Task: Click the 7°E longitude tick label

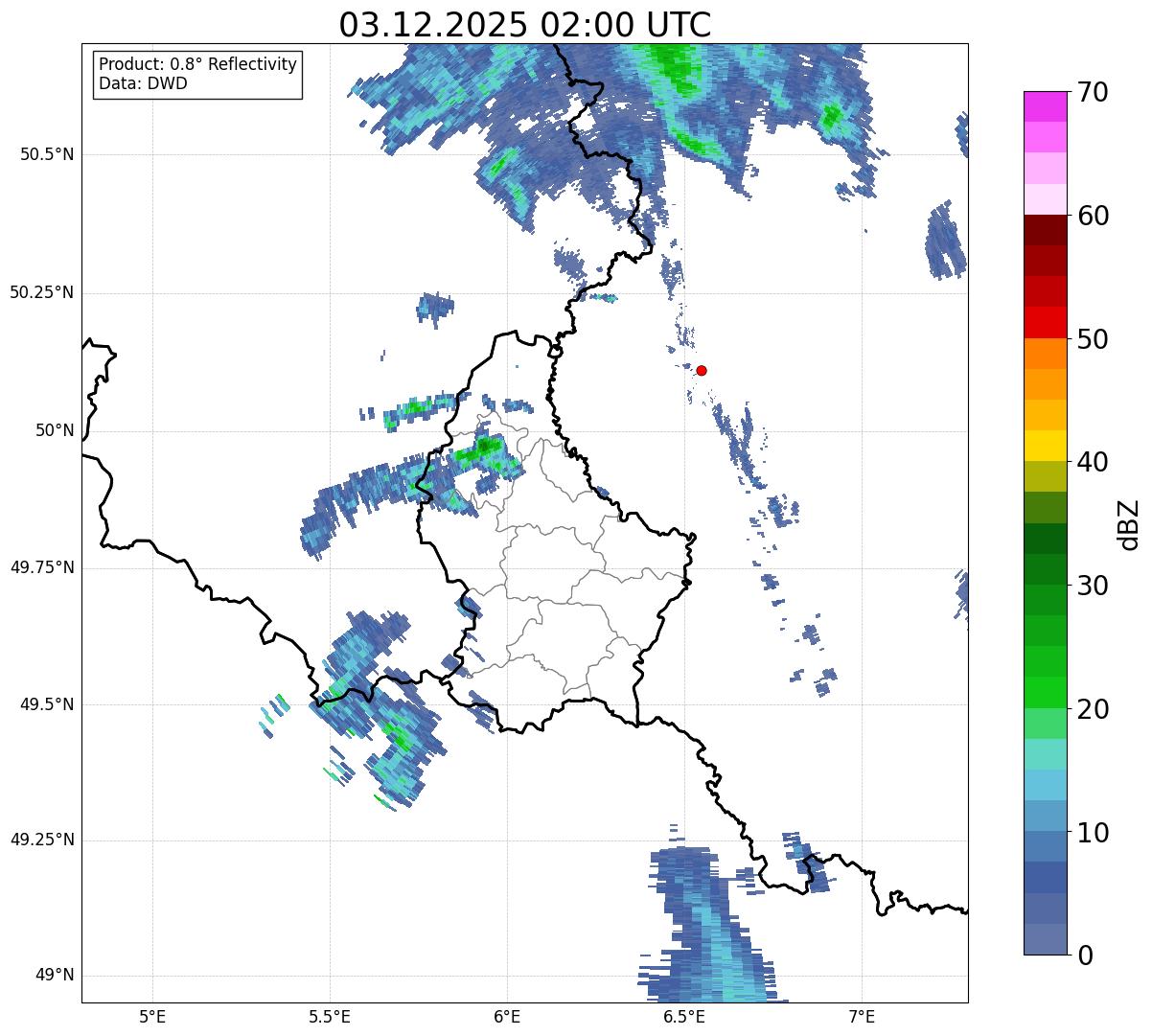Action: 862,1016
